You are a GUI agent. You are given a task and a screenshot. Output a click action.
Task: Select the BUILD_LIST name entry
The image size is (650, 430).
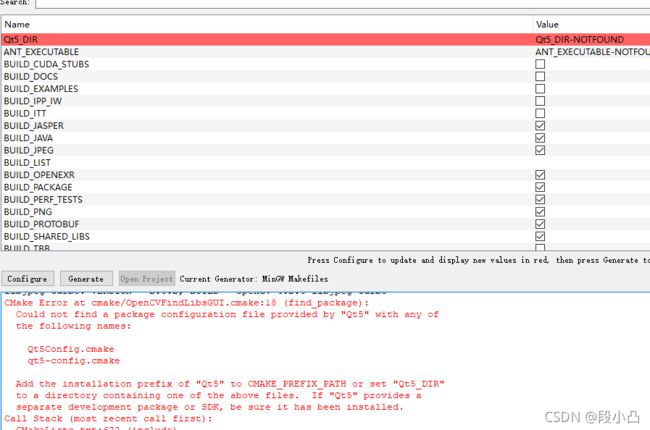27,163
